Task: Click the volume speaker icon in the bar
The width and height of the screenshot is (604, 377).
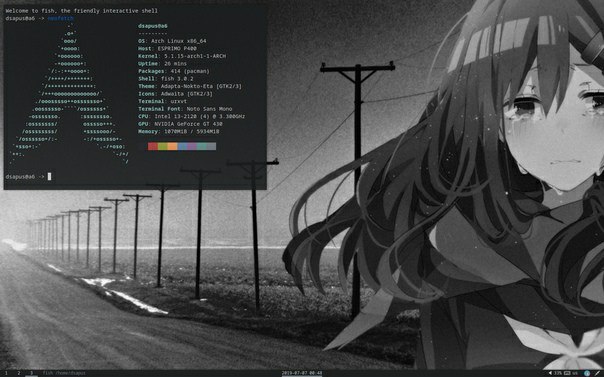Action: click(550, 373)
